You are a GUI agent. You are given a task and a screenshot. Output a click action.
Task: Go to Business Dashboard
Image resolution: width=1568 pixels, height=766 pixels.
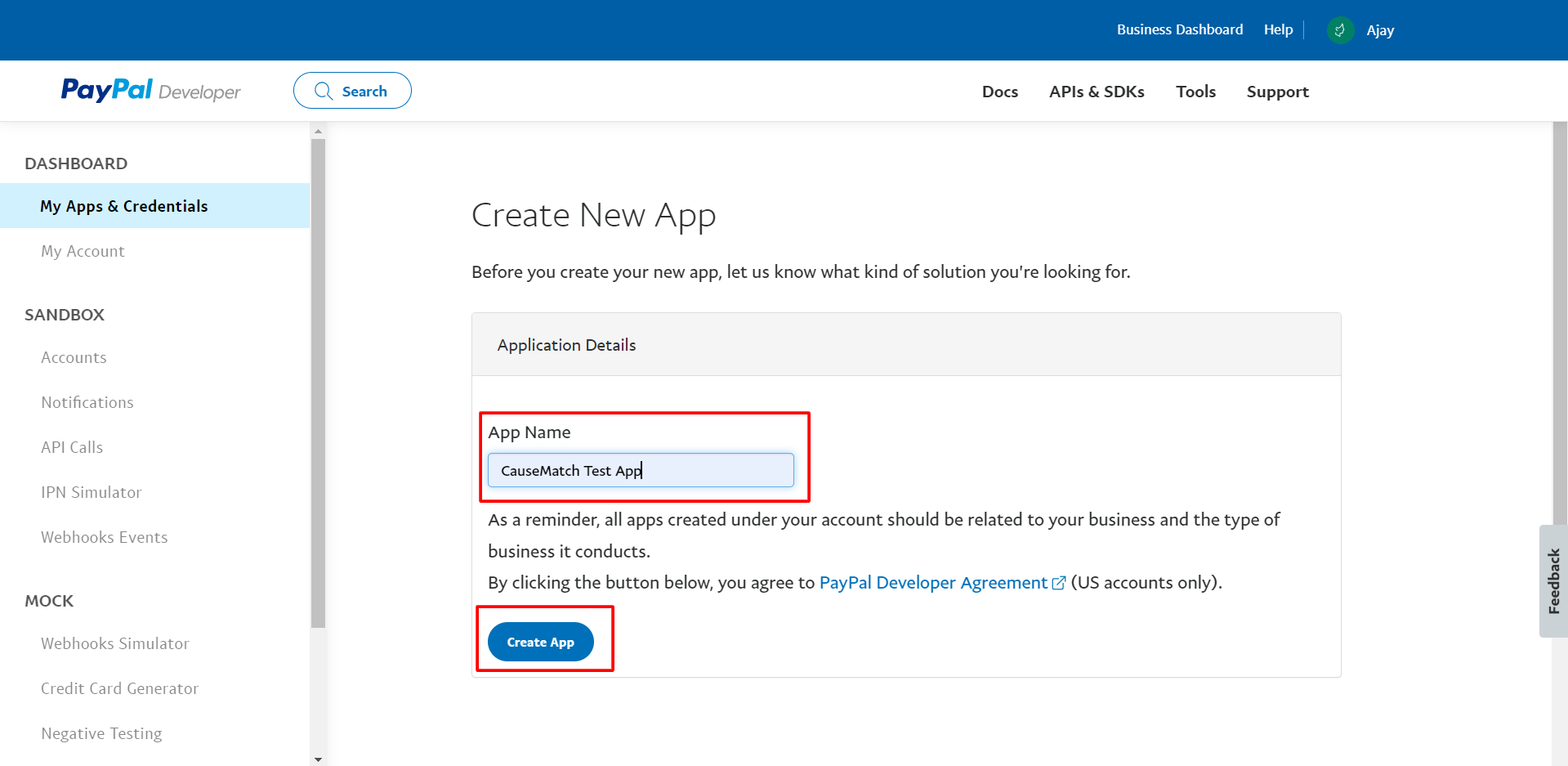(1180, 29)
